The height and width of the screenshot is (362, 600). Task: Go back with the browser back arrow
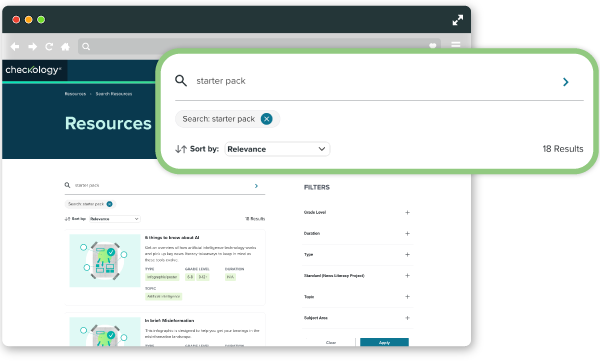(x=15, y=47)
